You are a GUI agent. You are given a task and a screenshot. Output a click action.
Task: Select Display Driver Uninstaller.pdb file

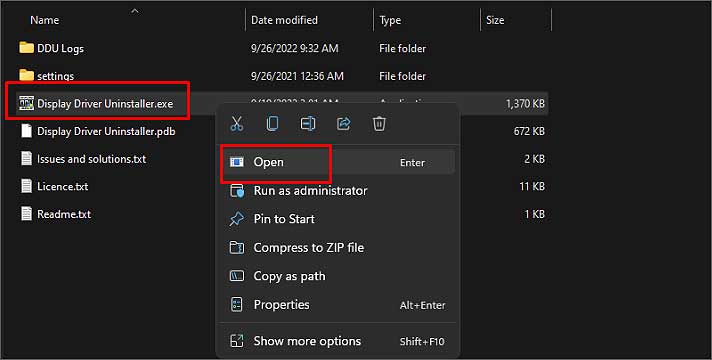click(x=106, y=131)
